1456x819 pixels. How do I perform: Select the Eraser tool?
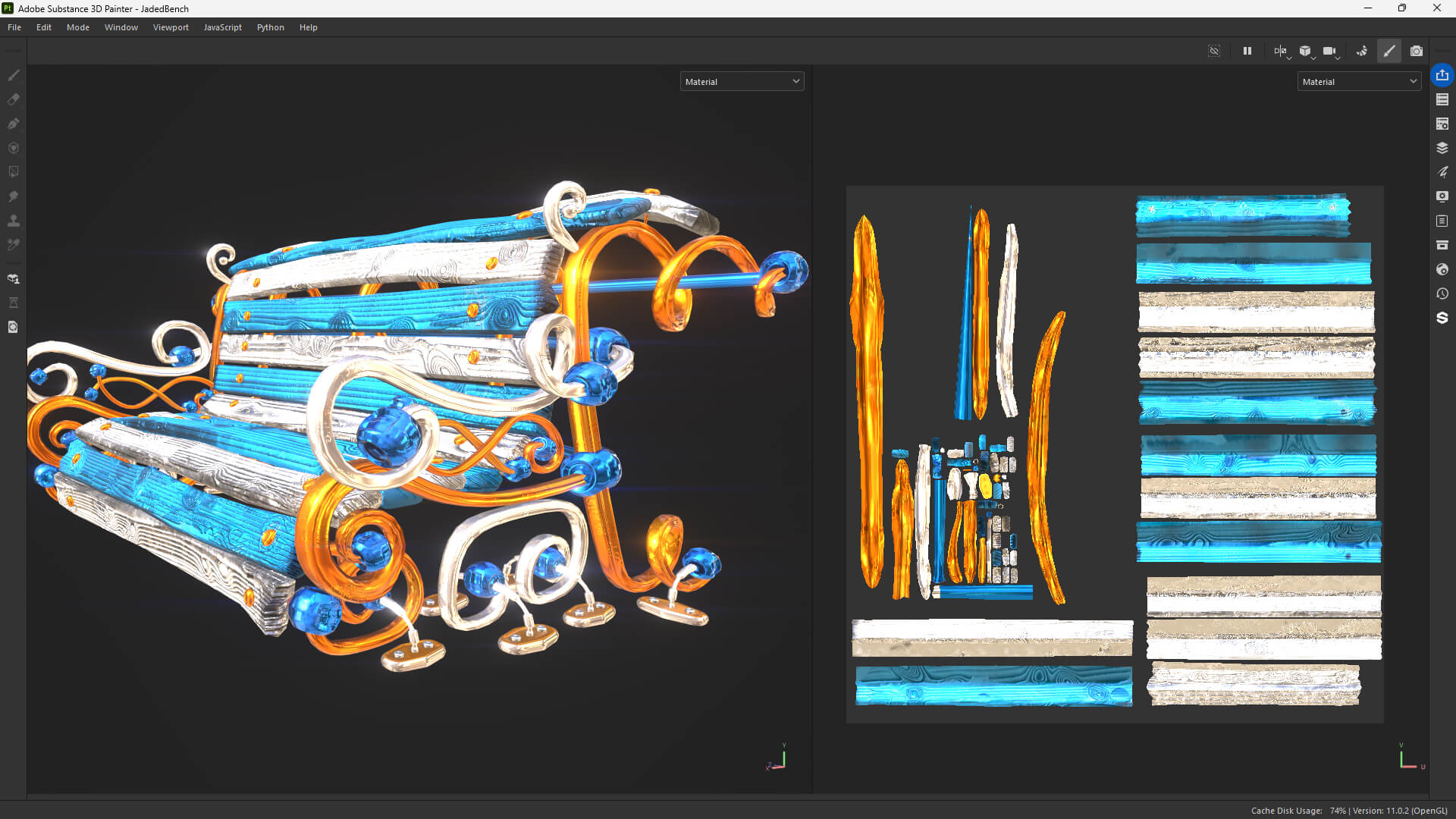[13, 99]
